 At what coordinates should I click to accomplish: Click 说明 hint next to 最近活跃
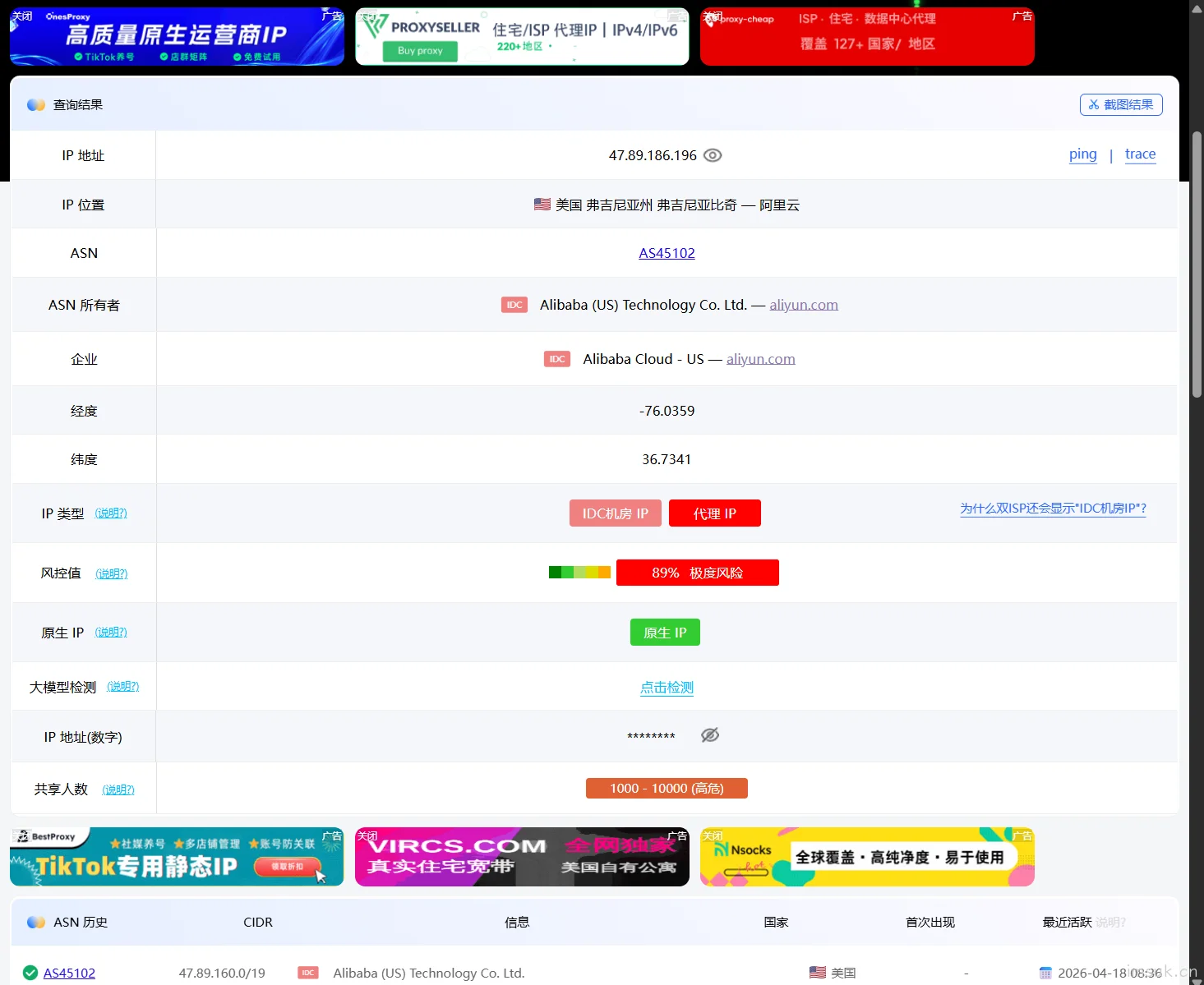pyautogui.click(x=1110, y=923)
